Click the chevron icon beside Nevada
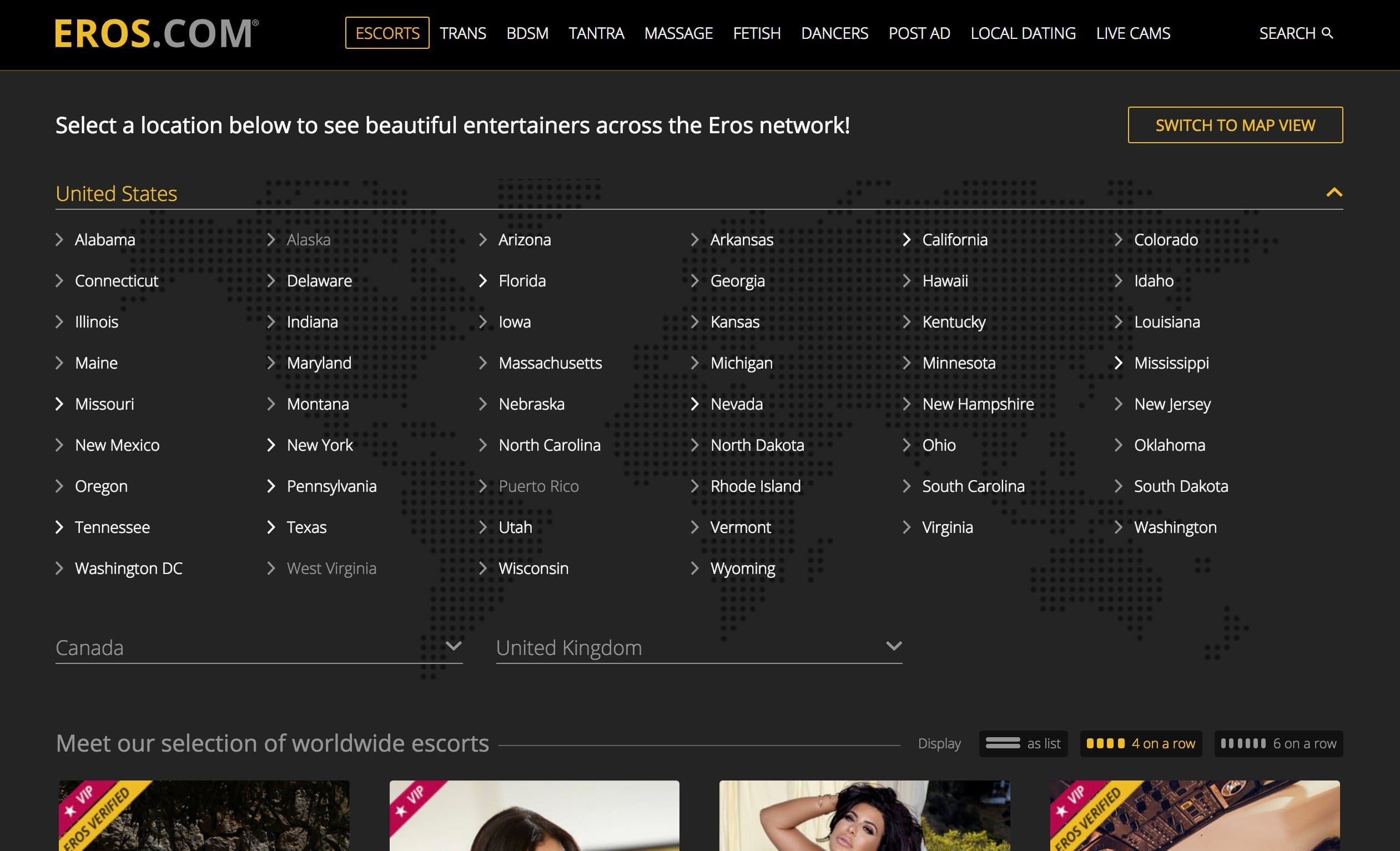Screen dimensions: 1400x851 pos(694,404)
